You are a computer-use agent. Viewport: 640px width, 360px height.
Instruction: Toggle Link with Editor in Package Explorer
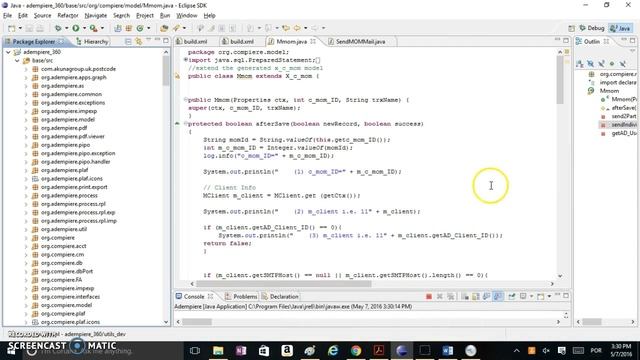point(139,41)
